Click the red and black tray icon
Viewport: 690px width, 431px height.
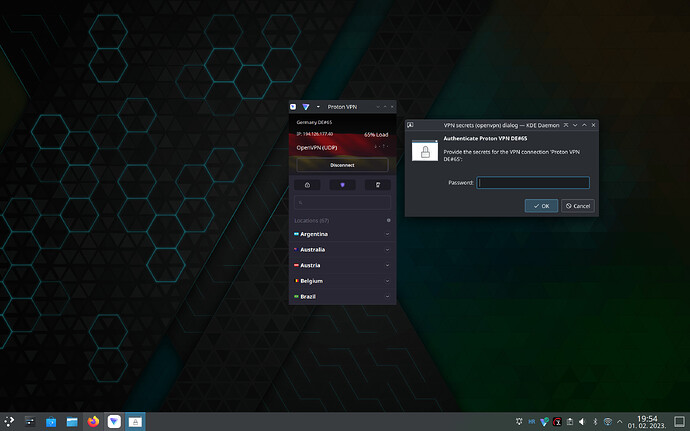[557, 422]
